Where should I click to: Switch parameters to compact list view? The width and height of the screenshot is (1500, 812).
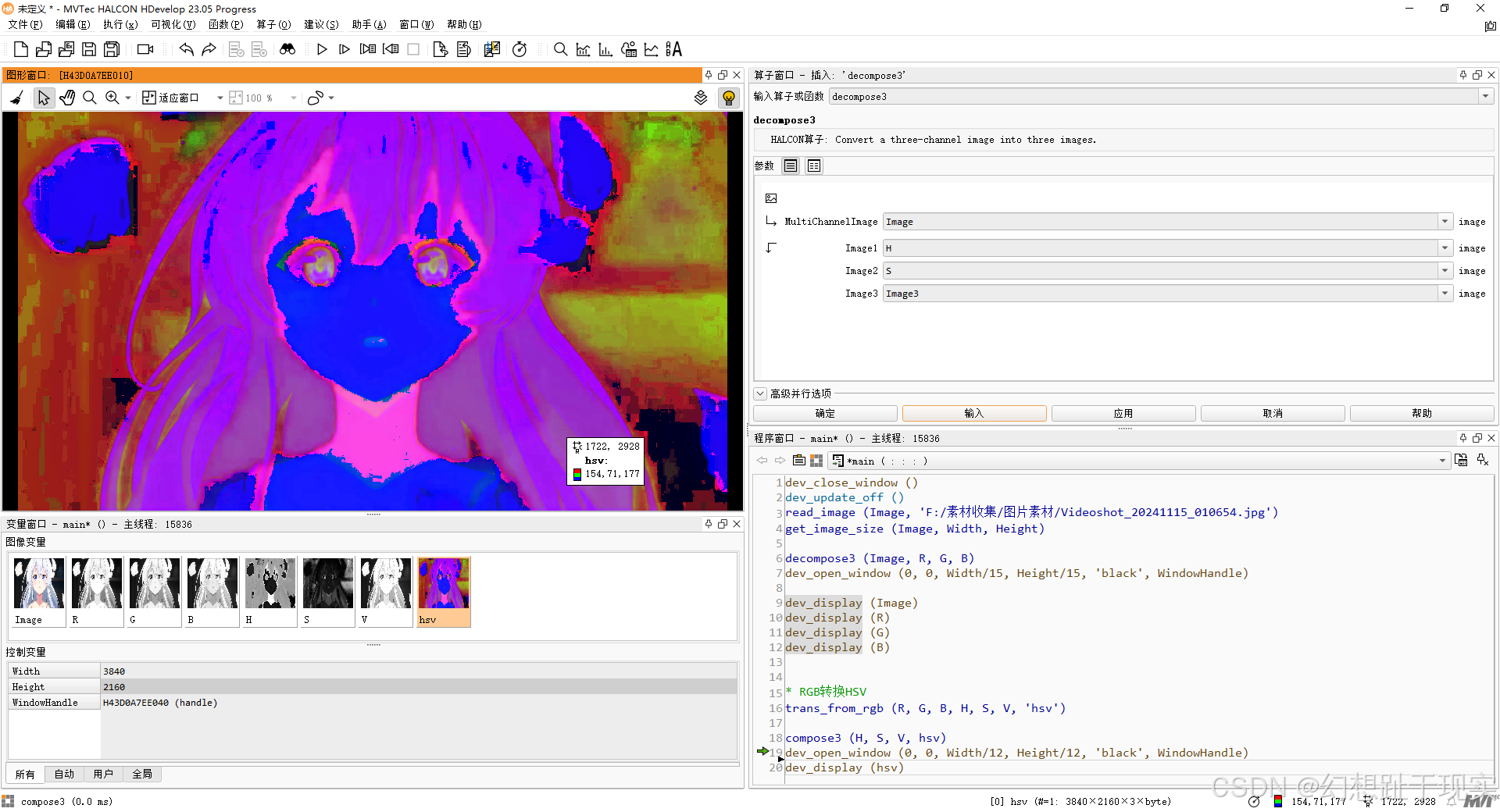791,166
